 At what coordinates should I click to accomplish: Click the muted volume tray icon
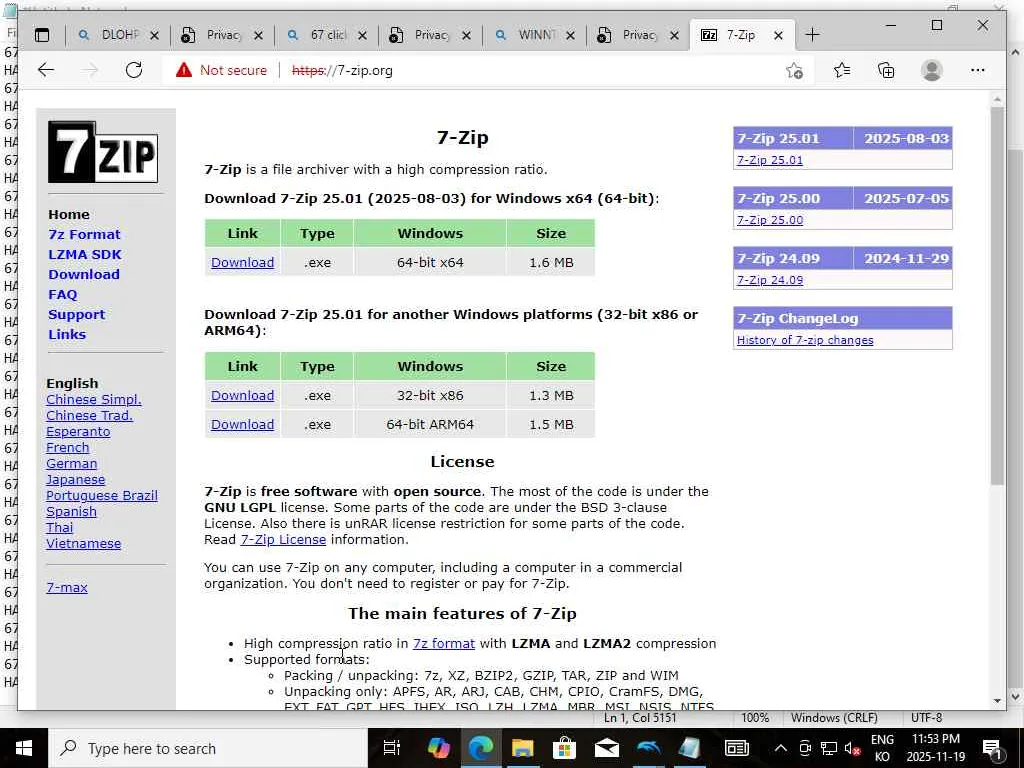[852, 749]
